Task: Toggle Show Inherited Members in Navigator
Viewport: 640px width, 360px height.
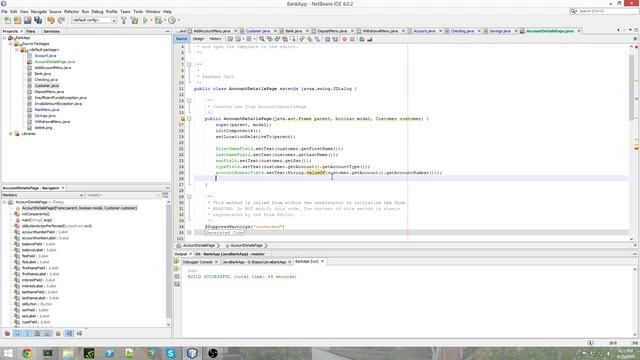Action: pos(7,333)
